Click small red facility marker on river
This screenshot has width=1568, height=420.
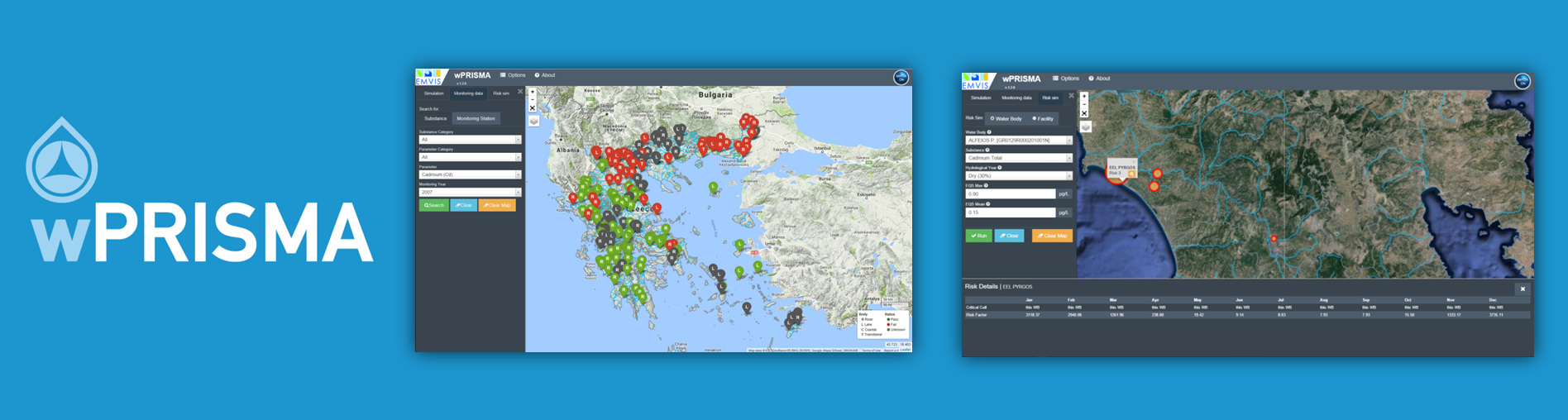click(1274, 239)
